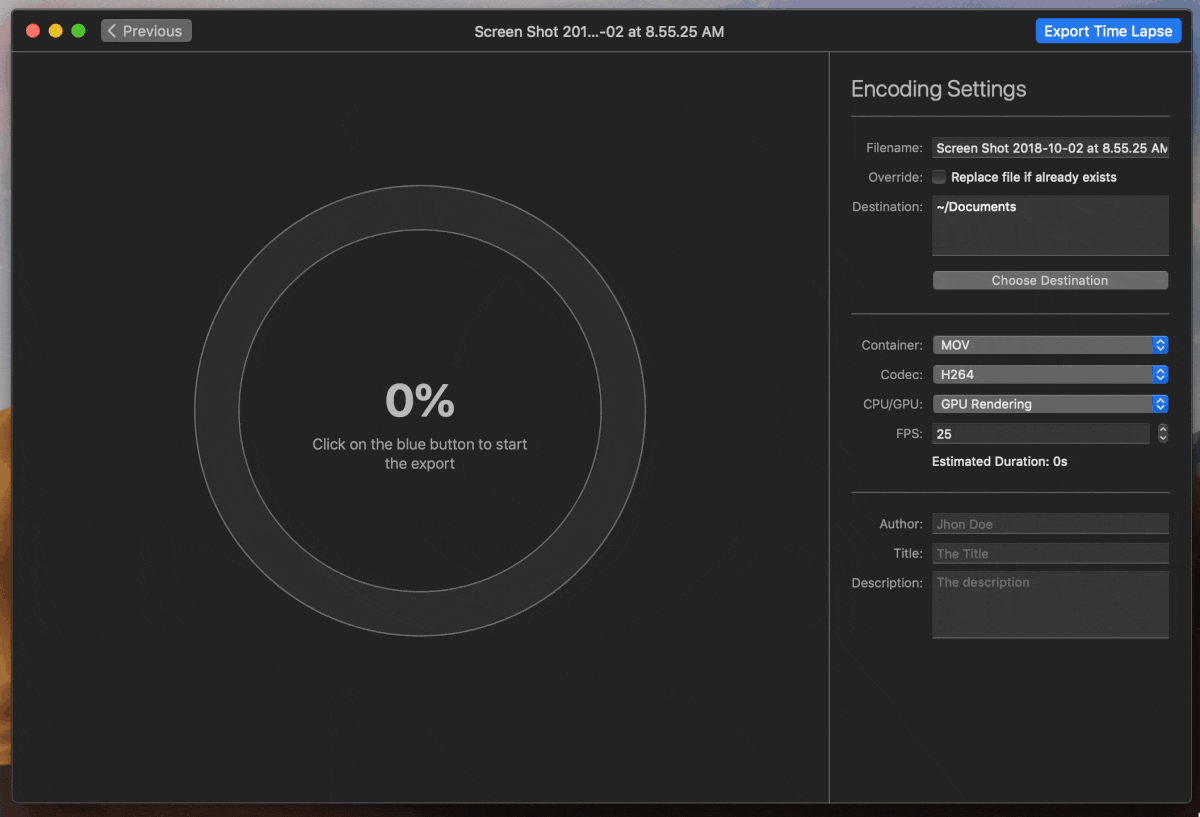Click the 'Click on the blue button' hint text
Screen dimensions: 1200x817
(x=420, y=454)
